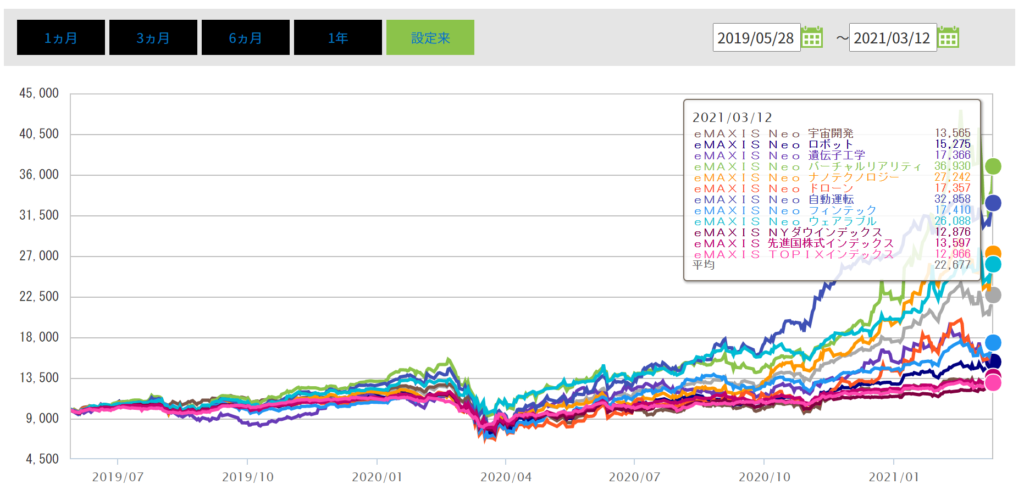Click the 2020/10 x-axis label
The image size is (1024, 501).
(764, 477)
